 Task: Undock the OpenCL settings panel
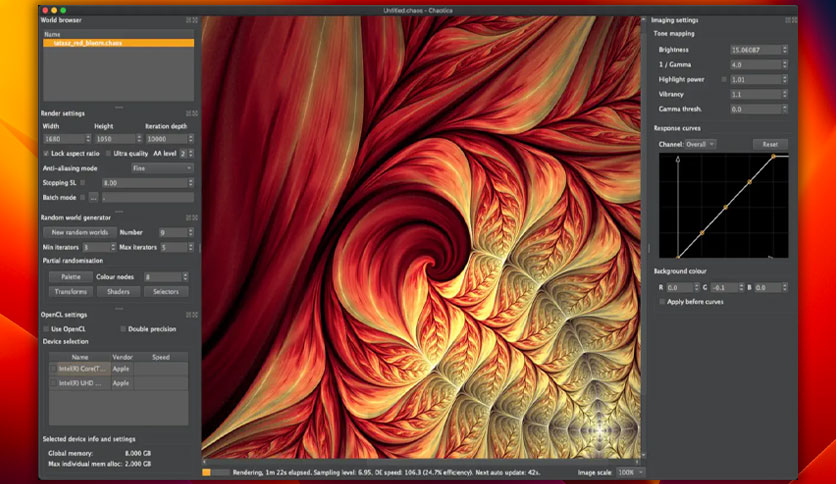pos(189,315)
